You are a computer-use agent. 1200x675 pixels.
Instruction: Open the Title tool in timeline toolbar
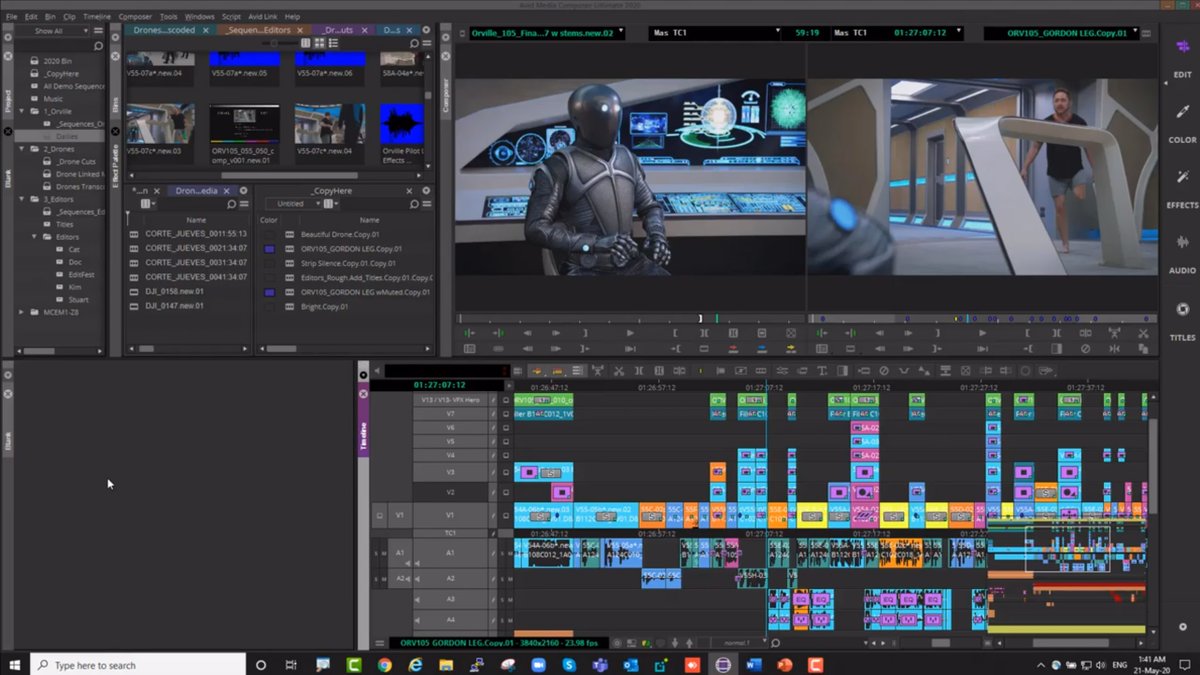point(820,371)
